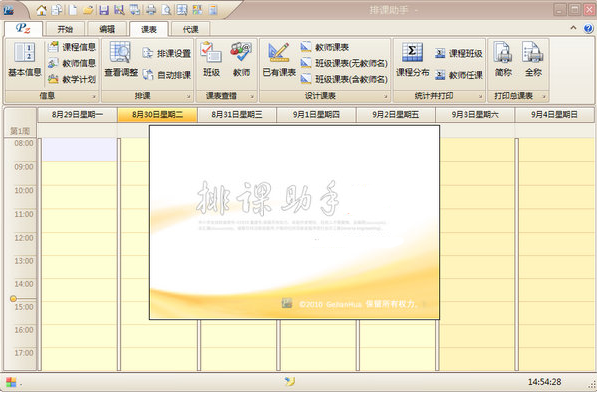The width and height of the screenshot is (597, 394).
Task: Click the pencil note icon in status bar
Action: click(289, 381)
